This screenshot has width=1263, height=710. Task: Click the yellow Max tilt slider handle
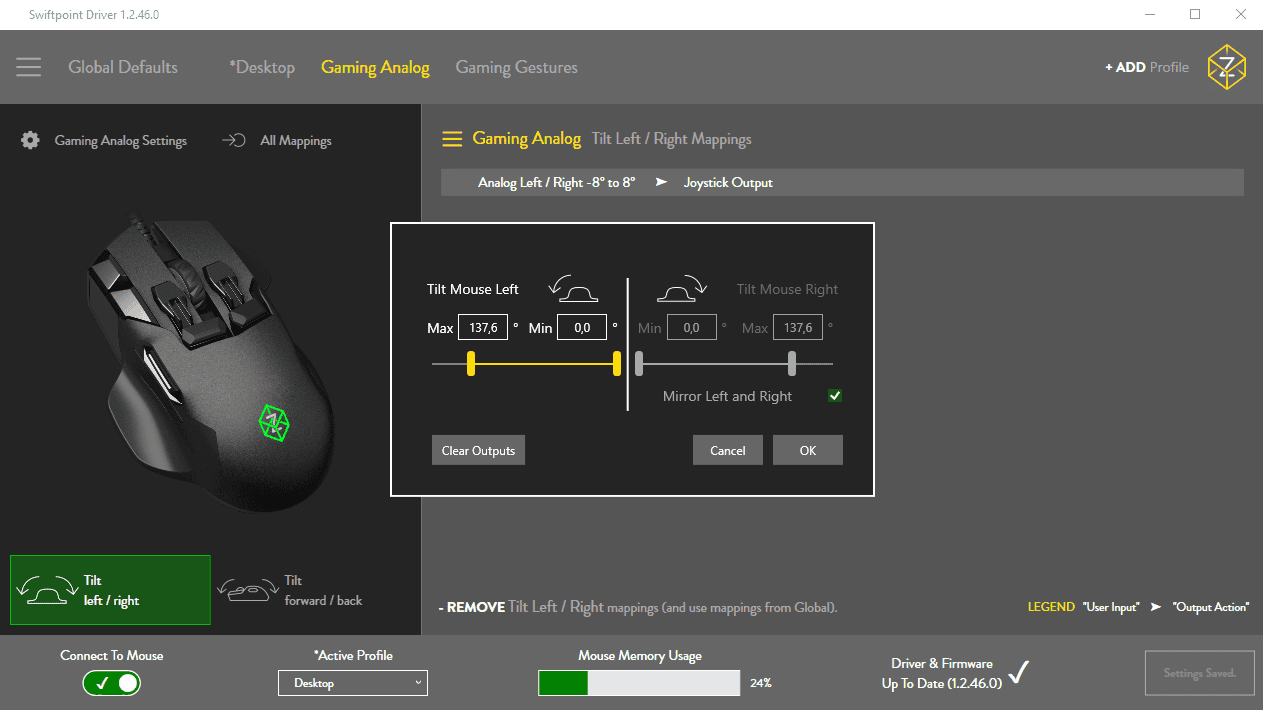(x=471, y=364)
